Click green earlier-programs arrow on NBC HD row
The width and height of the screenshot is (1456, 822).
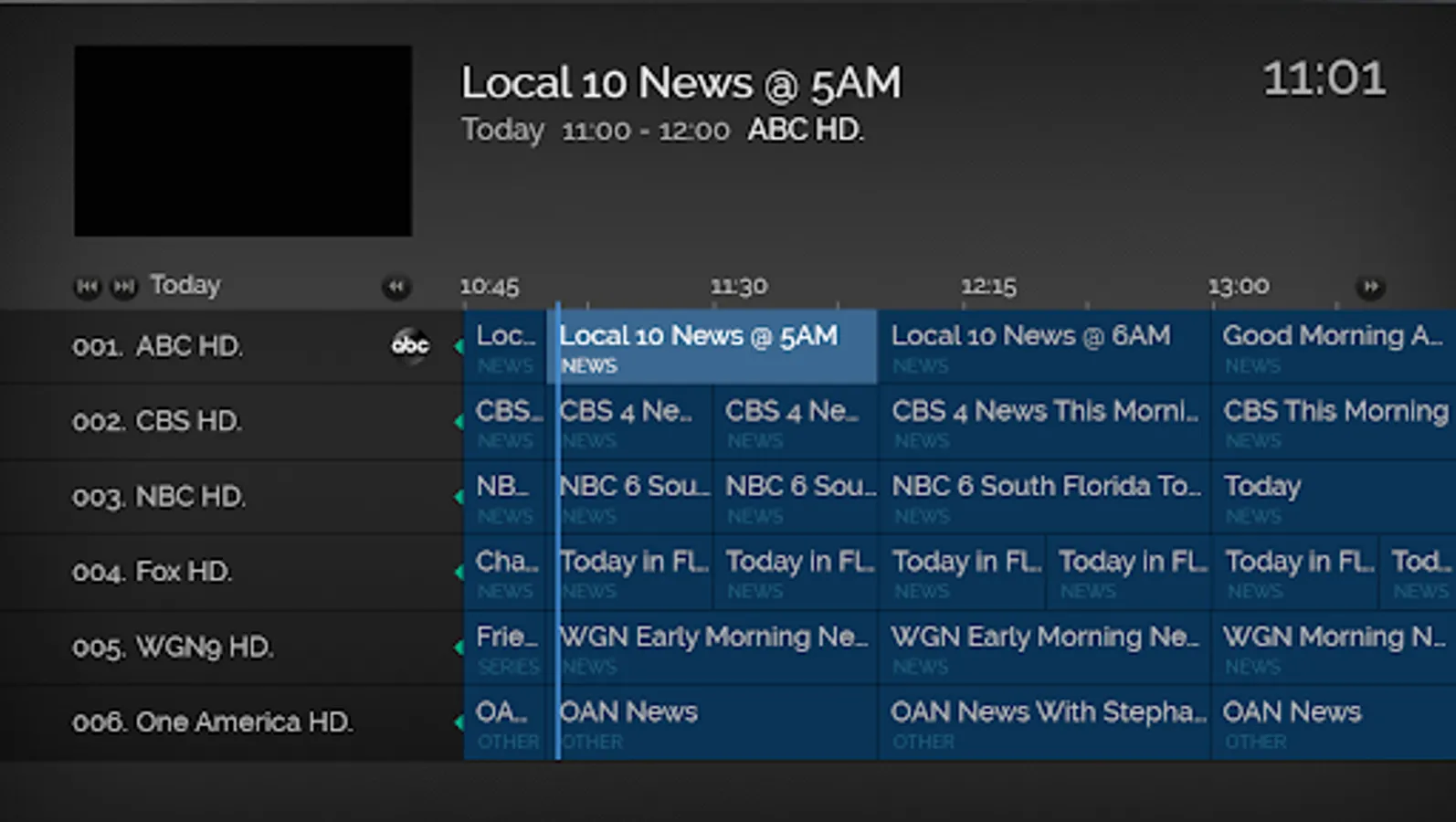[x=459, y=497]
